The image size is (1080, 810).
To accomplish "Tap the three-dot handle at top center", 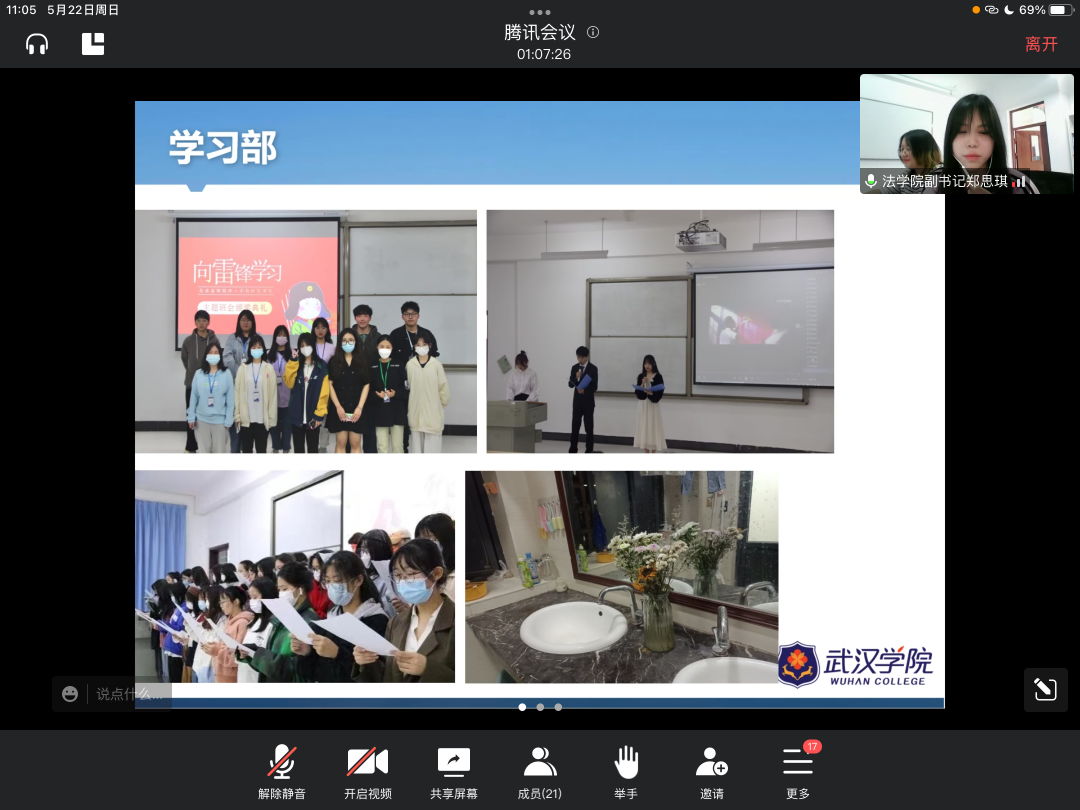I will (540, 12).
